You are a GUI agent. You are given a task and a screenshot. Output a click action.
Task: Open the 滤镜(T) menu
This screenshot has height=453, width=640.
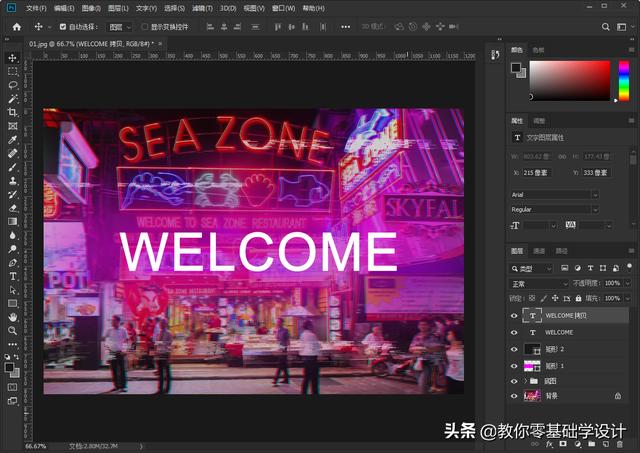202,8
